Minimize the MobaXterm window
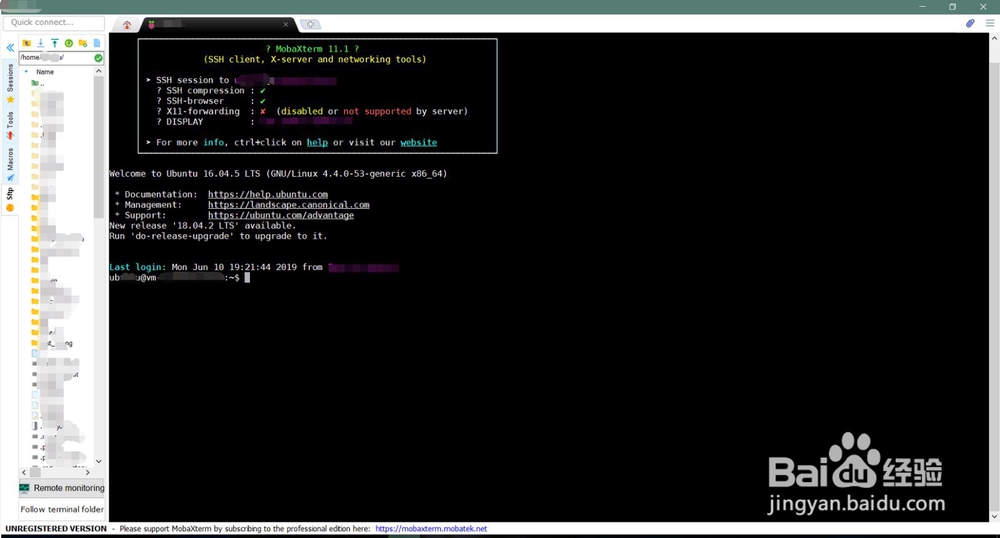 tap(922, 6)
